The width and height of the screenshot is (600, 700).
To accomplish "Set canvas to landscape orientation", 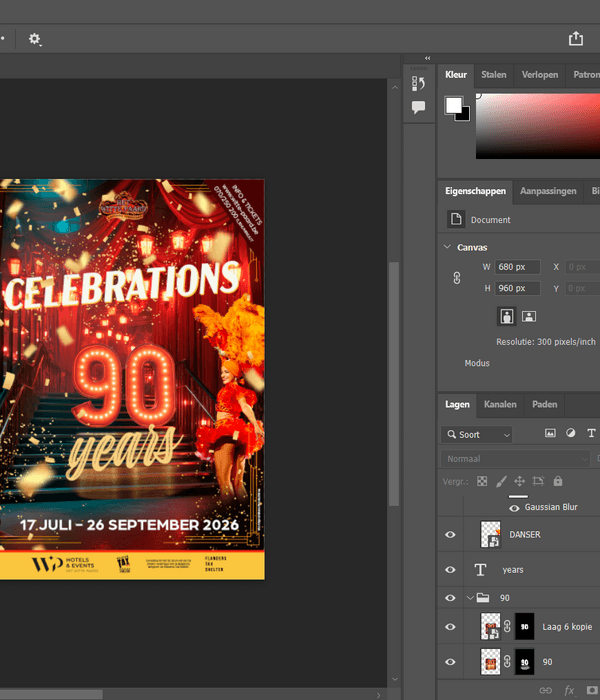I will click(529, 316).
